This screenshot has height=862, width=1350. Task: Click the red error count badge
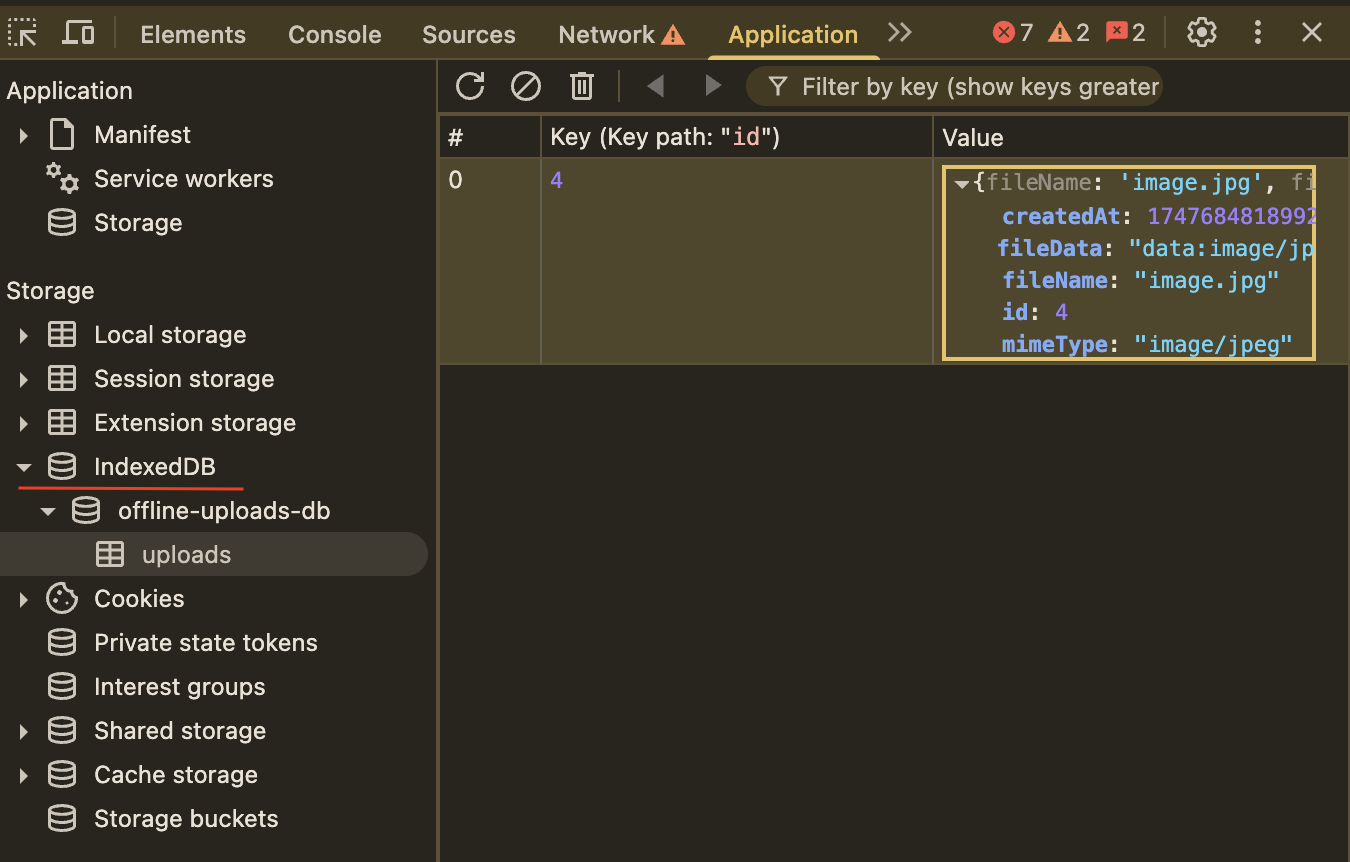click(x=1012, y=33)
